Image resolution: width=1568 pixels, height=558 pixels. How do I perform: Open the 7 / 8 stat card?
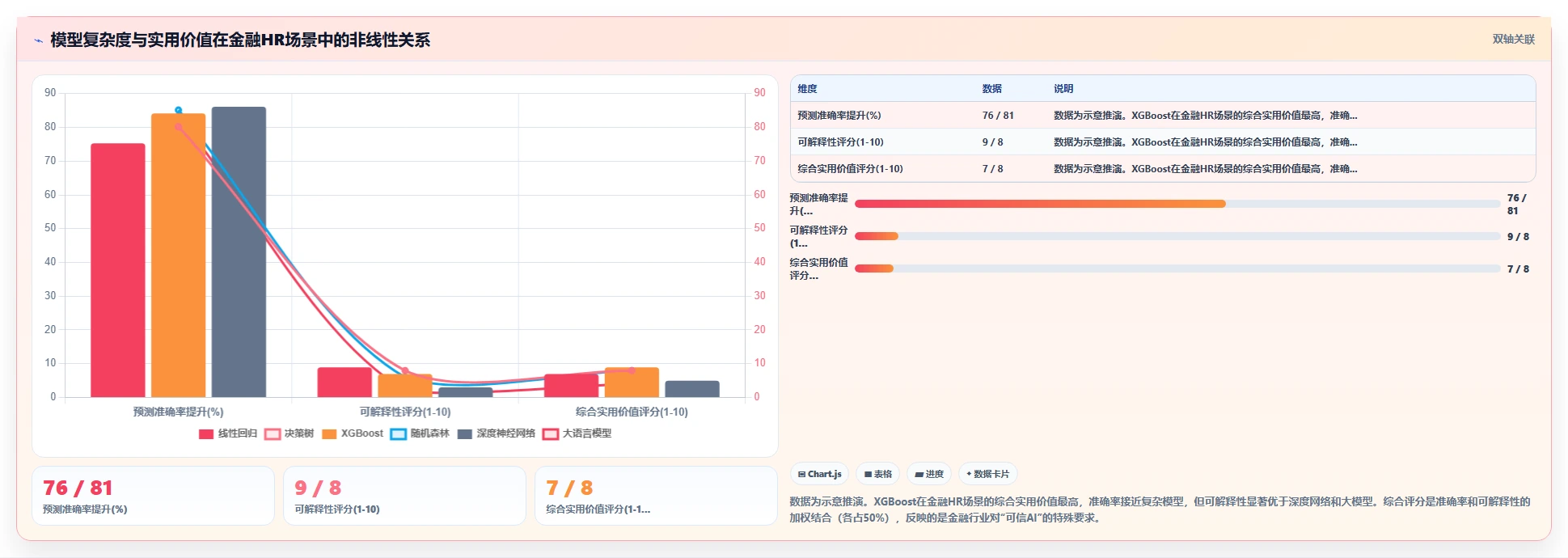tap(656, 496)
